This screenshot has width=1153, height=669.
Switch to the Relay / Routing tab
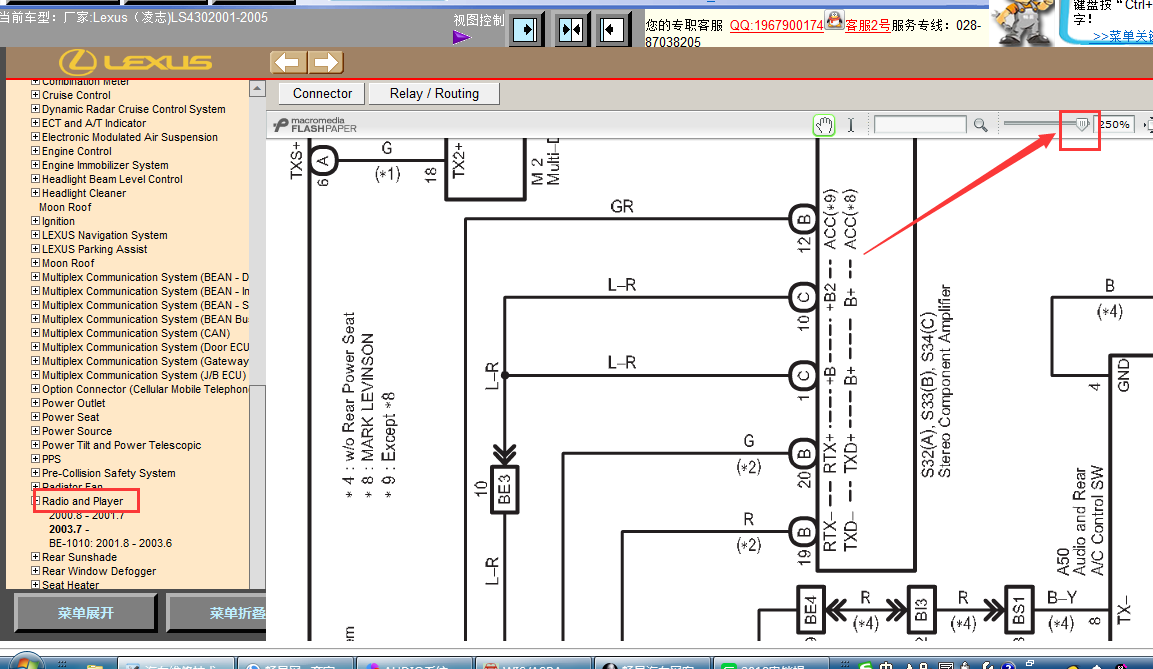click(x=434, y=93)
